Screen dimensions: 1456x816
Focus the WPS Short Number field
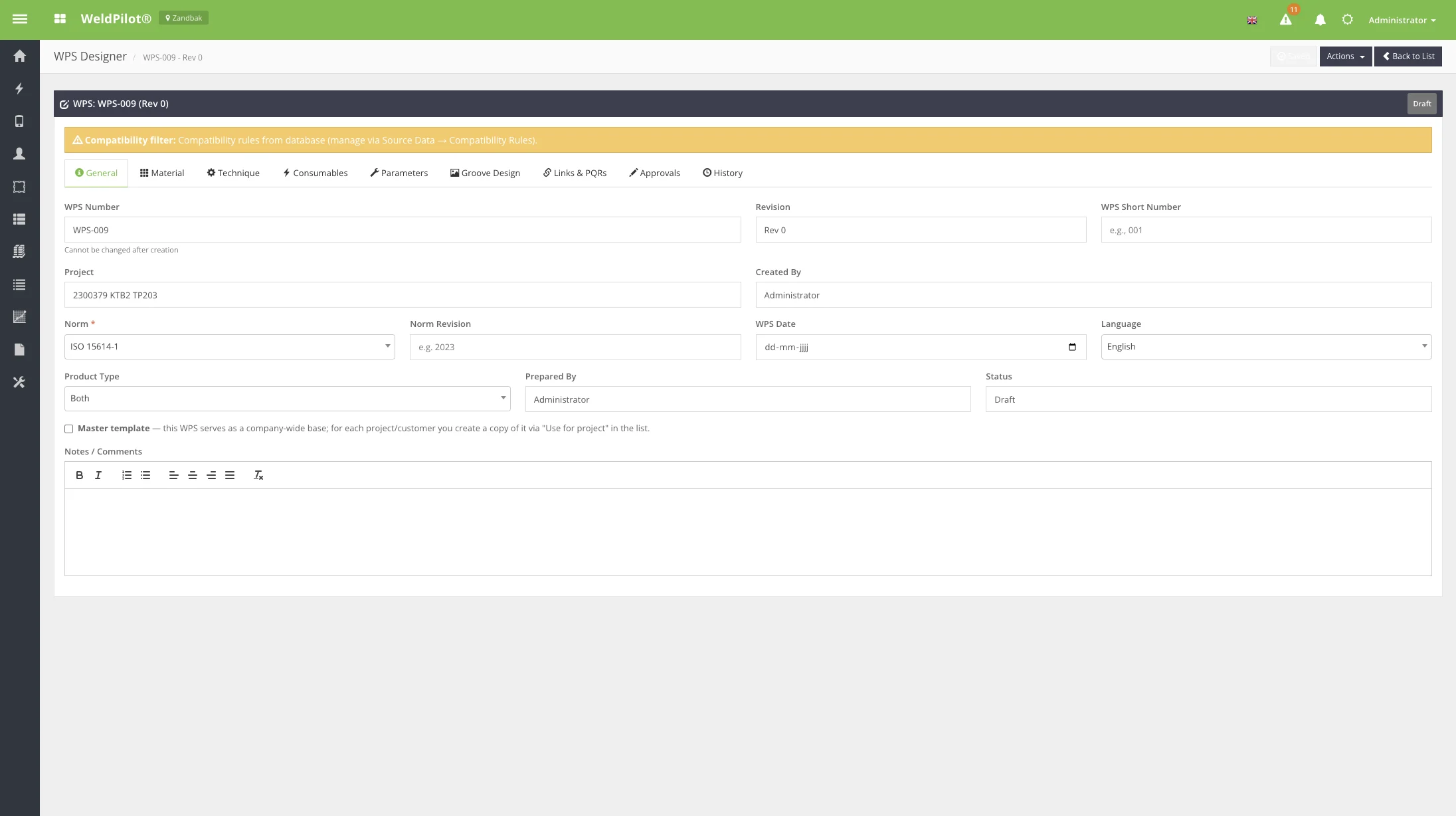coord(1266,230)
